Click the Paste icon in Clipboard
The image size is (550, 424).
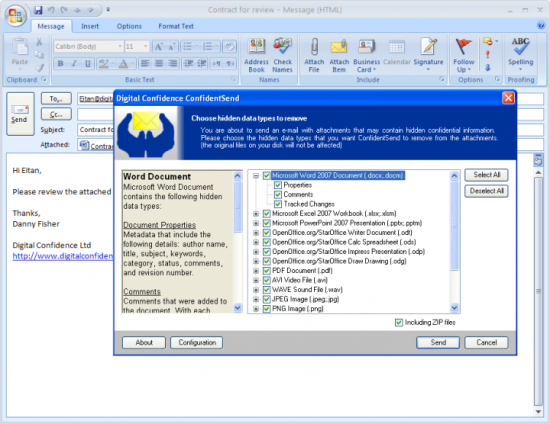[x=20, y=47]
